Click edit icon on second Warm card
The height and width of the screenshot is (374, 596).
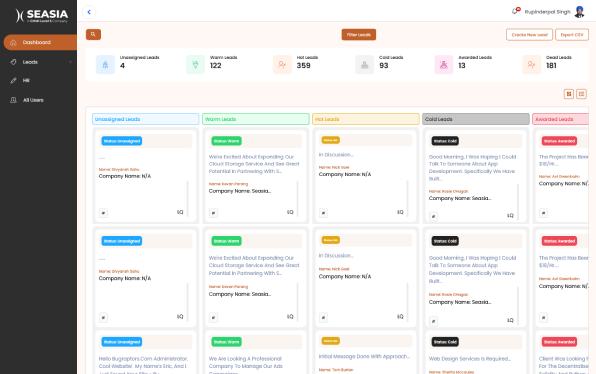click(213, 317)
